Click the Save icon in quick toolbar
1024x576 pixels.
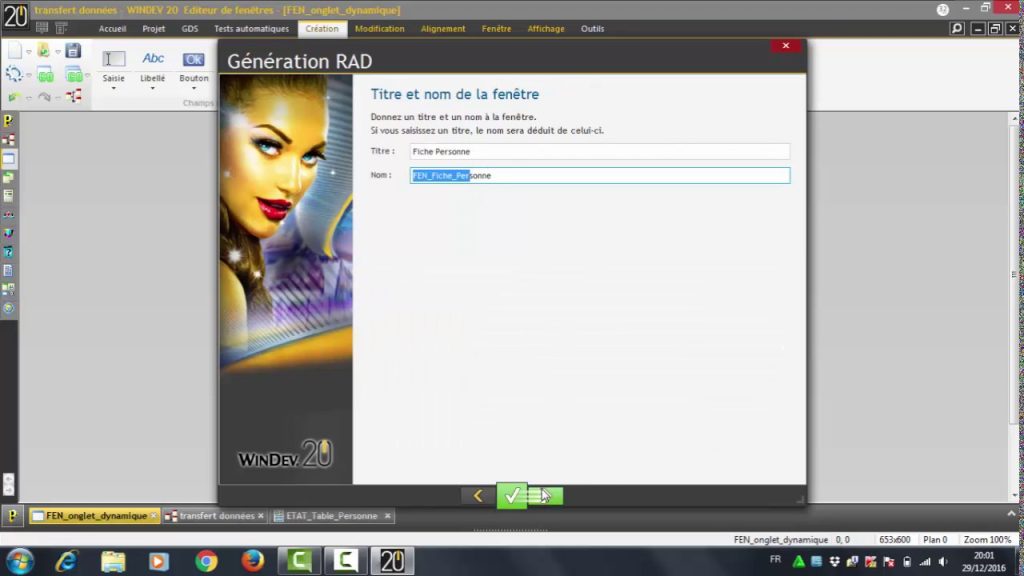pos(73,50)
